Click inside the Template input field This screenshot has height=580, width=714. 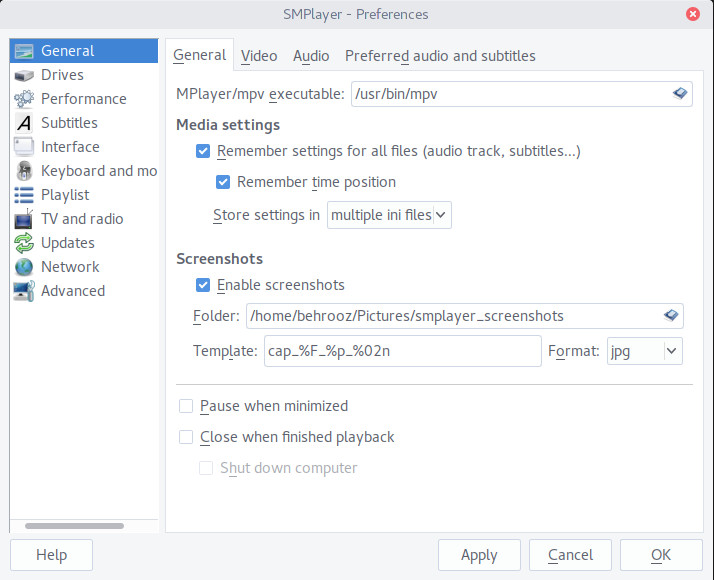point(403,351)
